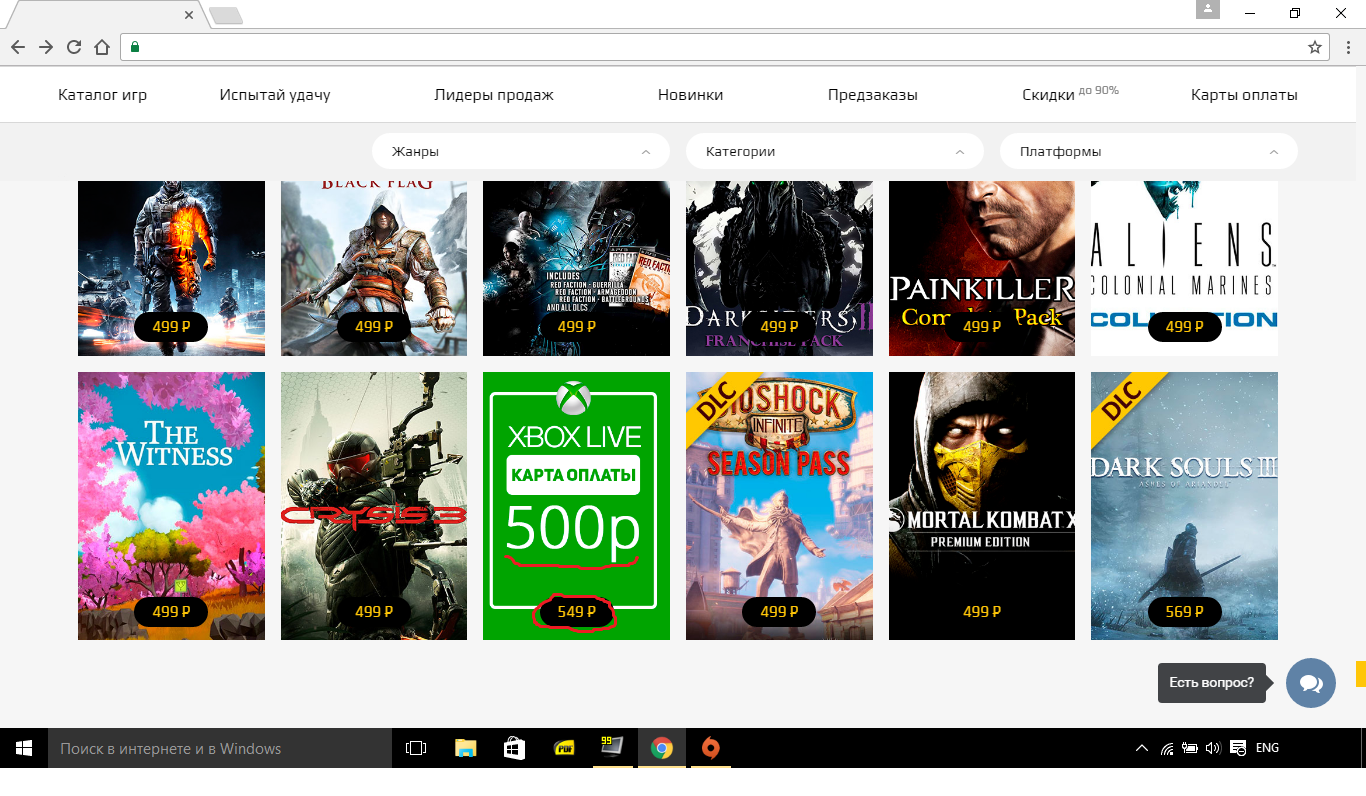Open the Black Flag game cover

pos(374,268)
